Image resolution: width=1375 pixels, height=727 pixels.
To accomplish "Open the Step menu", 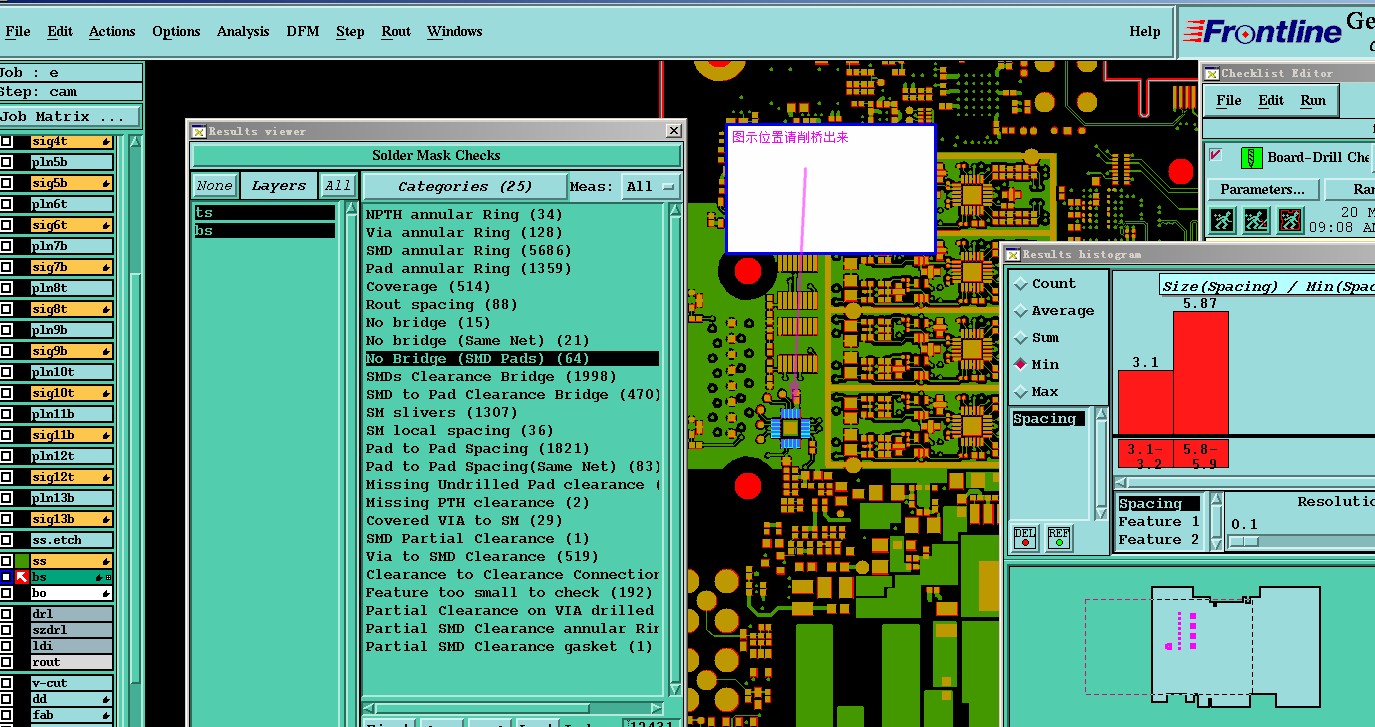I will click(x=350, y=31).
